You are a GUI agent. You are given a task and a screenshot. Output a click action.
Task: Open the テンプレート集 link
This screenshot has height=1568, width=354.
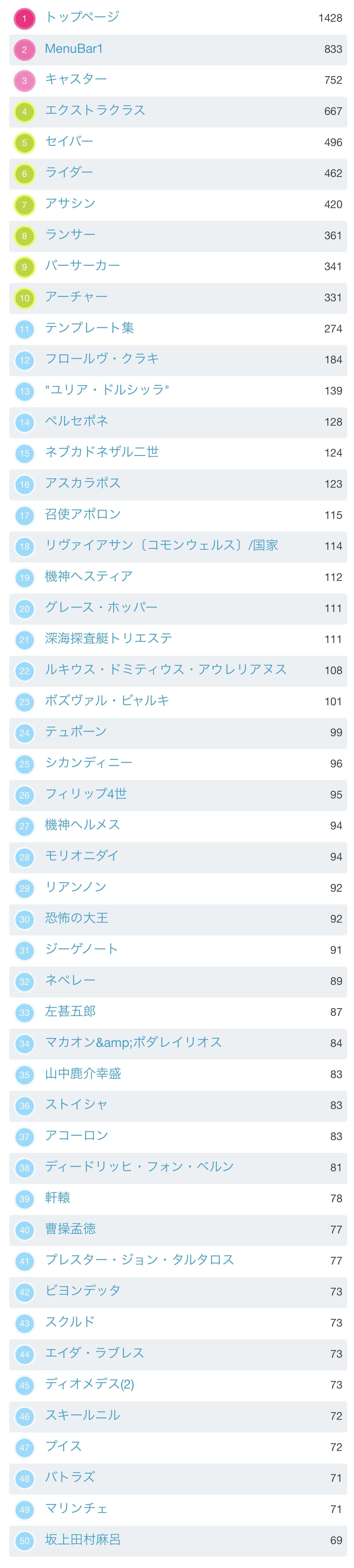89,327
